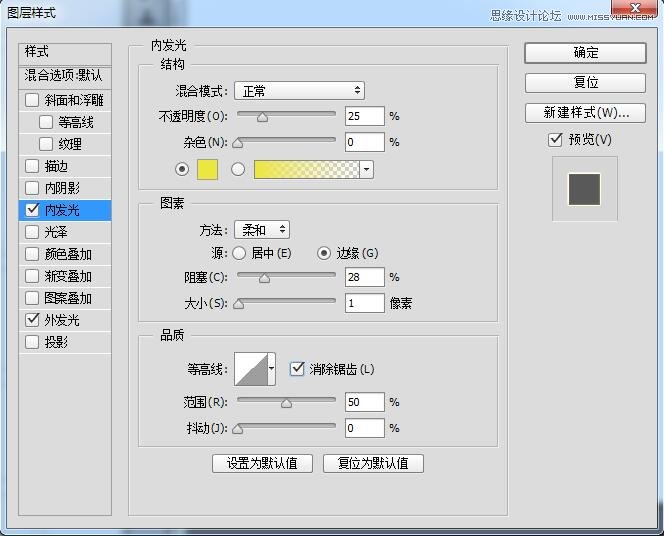
Task: Click the 新建样式(W)... button
Action: coord(585,113)
